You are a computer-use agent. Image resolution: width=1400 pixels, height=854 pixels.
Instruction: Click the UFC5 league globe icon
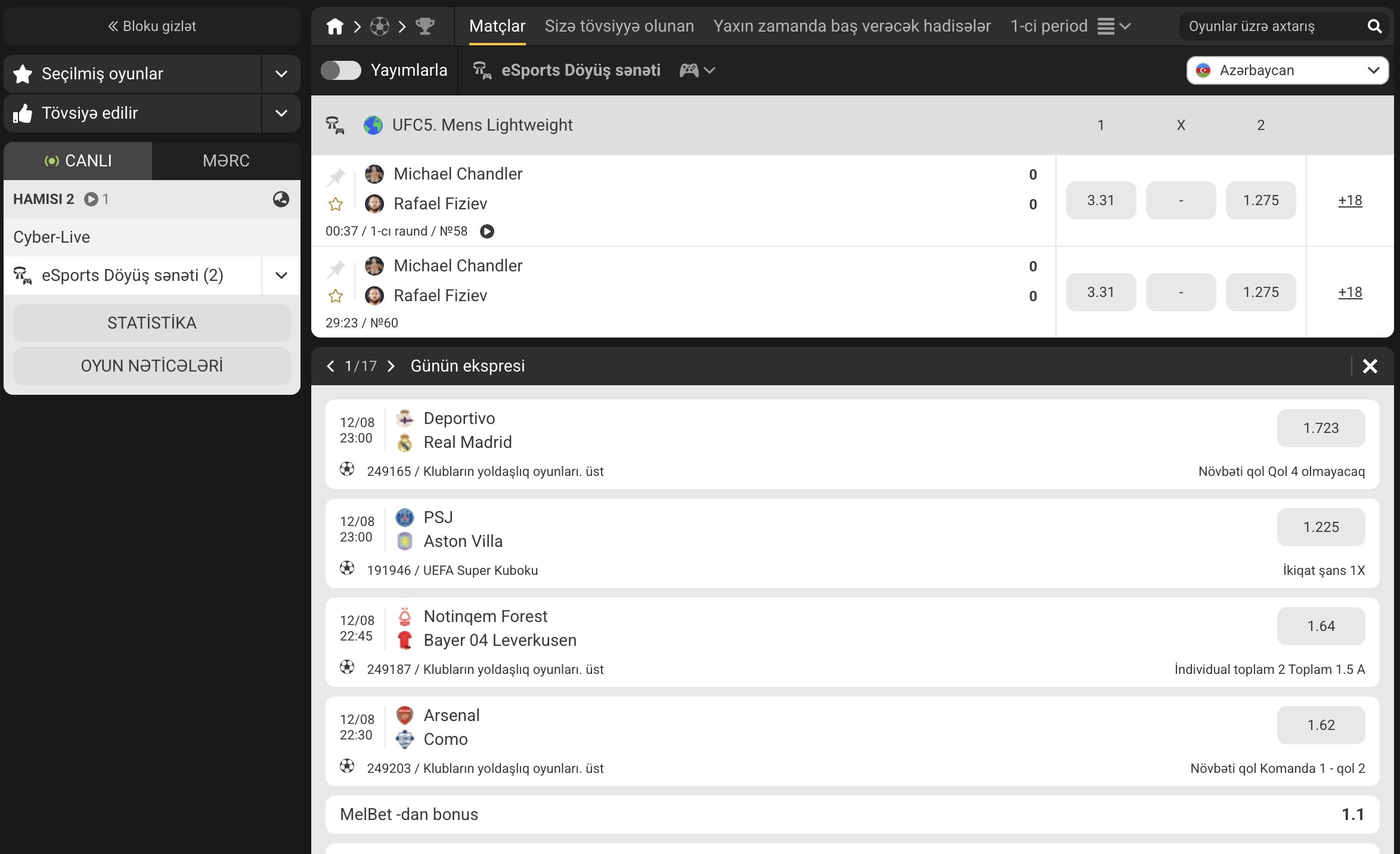pyautogui.click(x=373, y=125)
